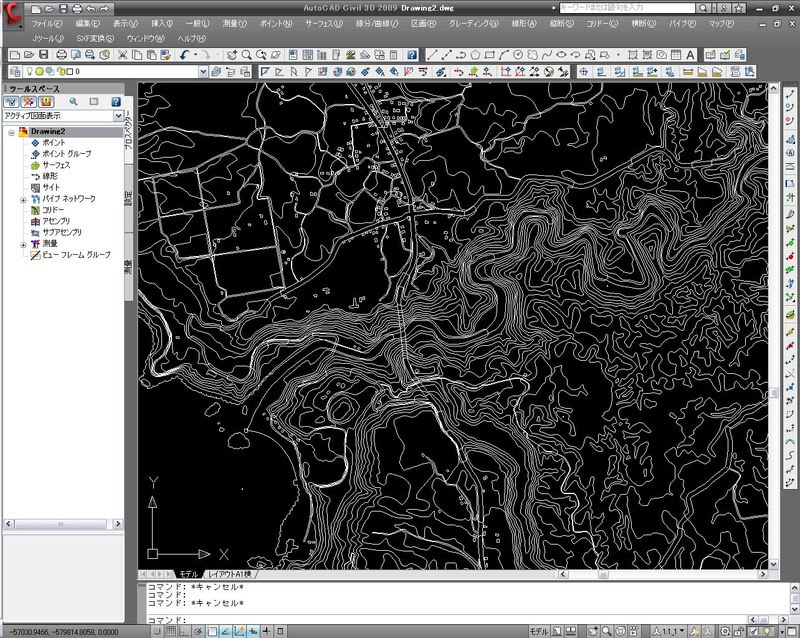Switch to the レイアウトA1横 layout tab
The width and height of the screenshot is (800, 638).
[x=230, y=574]
